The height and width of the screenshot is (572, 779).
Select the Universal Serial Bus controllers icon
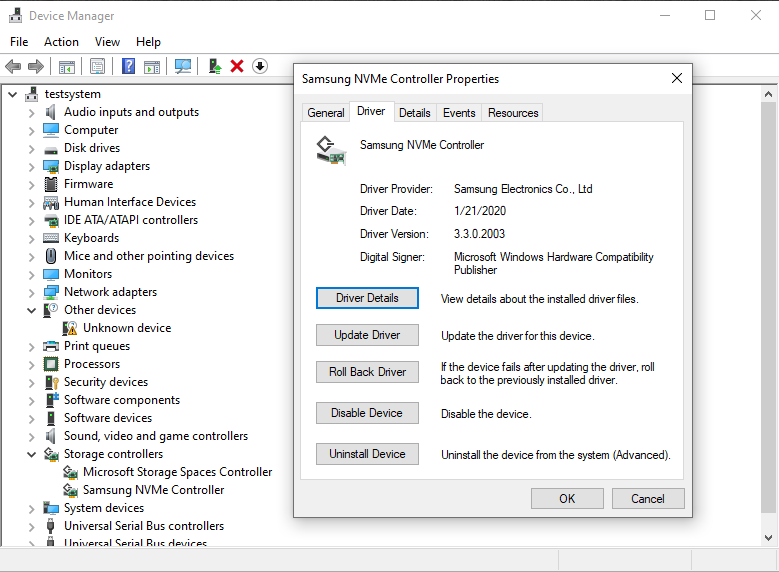50,526
